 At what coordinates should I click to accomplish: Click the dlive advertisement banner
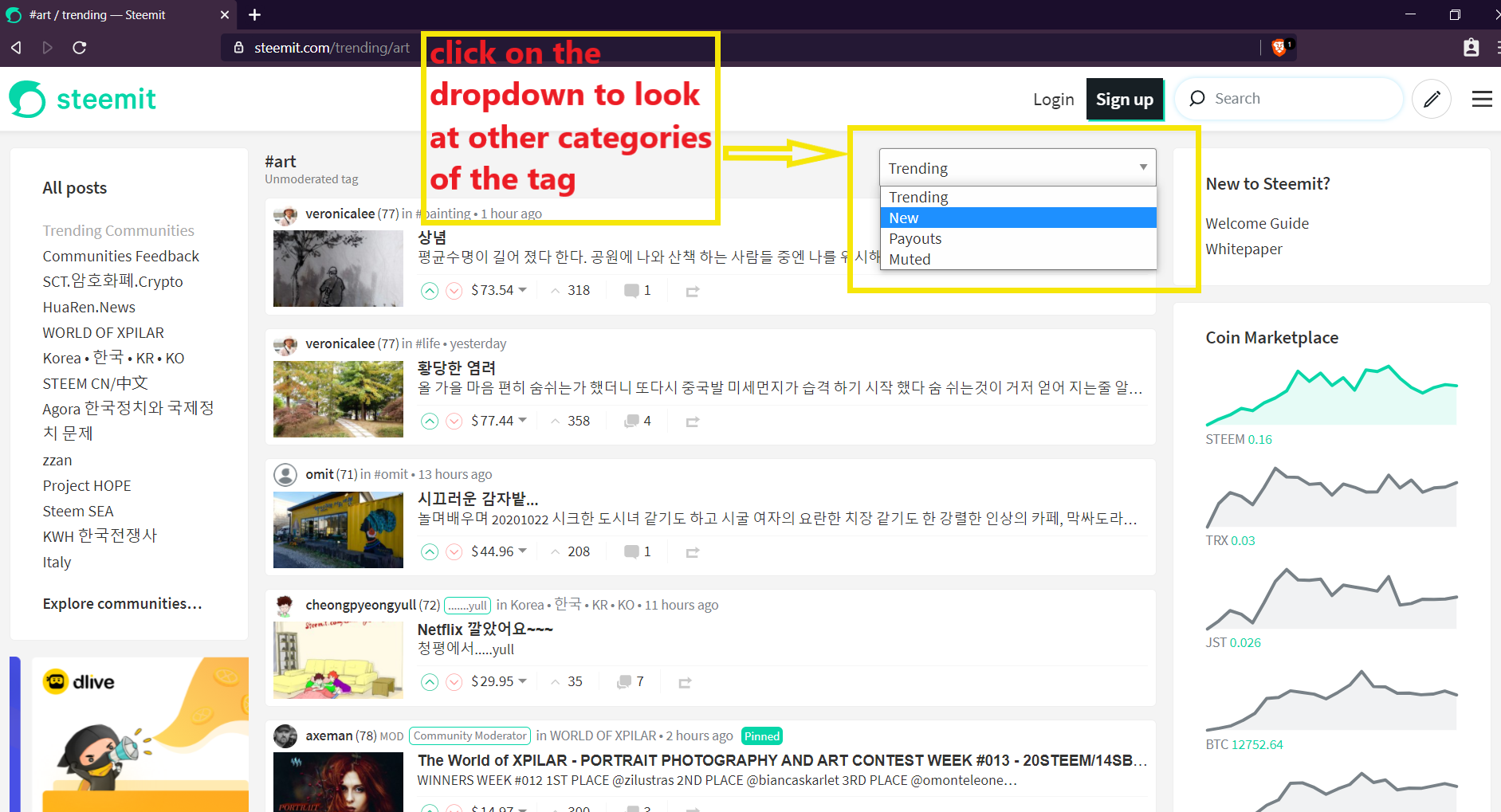(140, 735)
